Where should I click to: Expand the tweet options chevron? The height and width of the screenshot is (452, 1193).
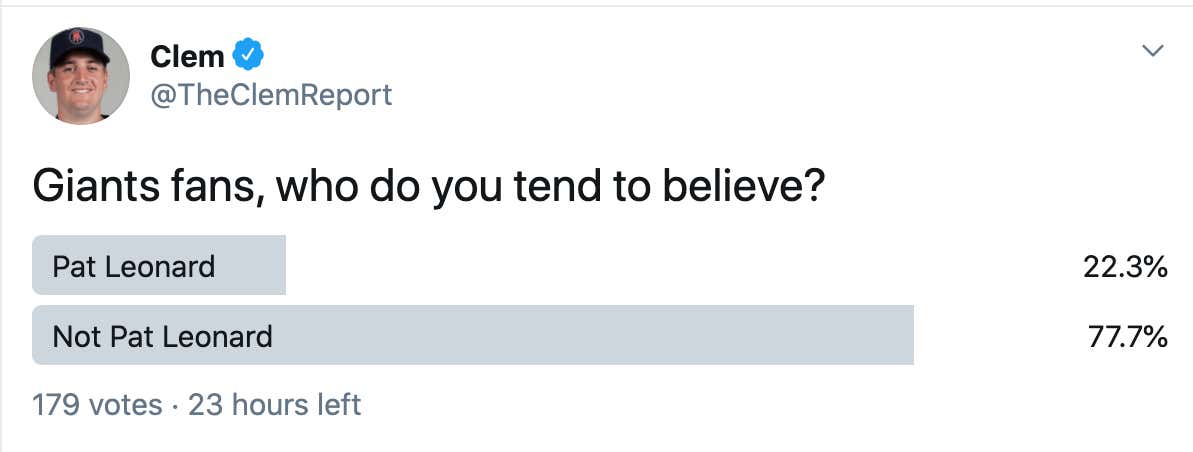(1153, 51)
